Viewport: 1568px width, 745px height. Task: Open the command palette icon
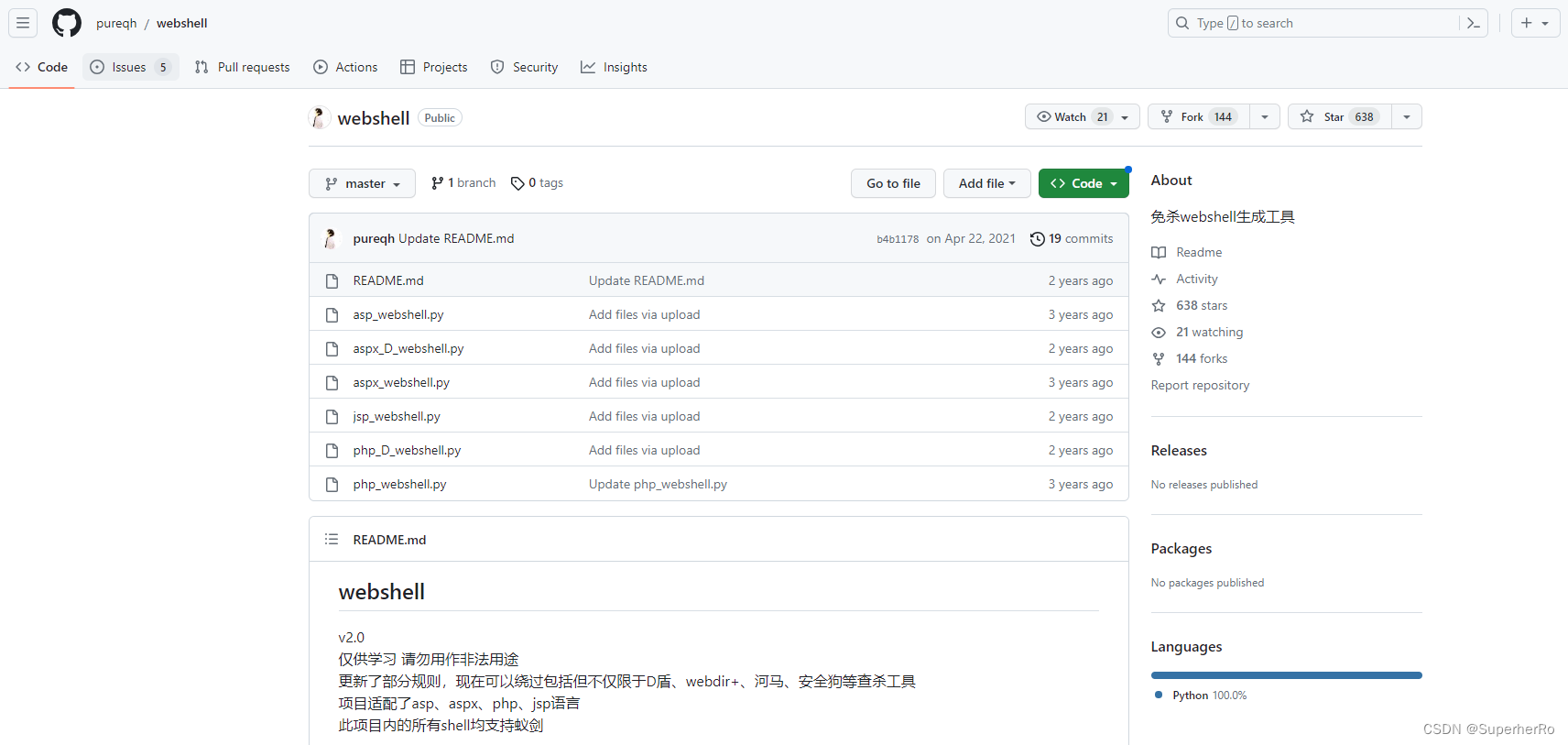[1473, 23]
